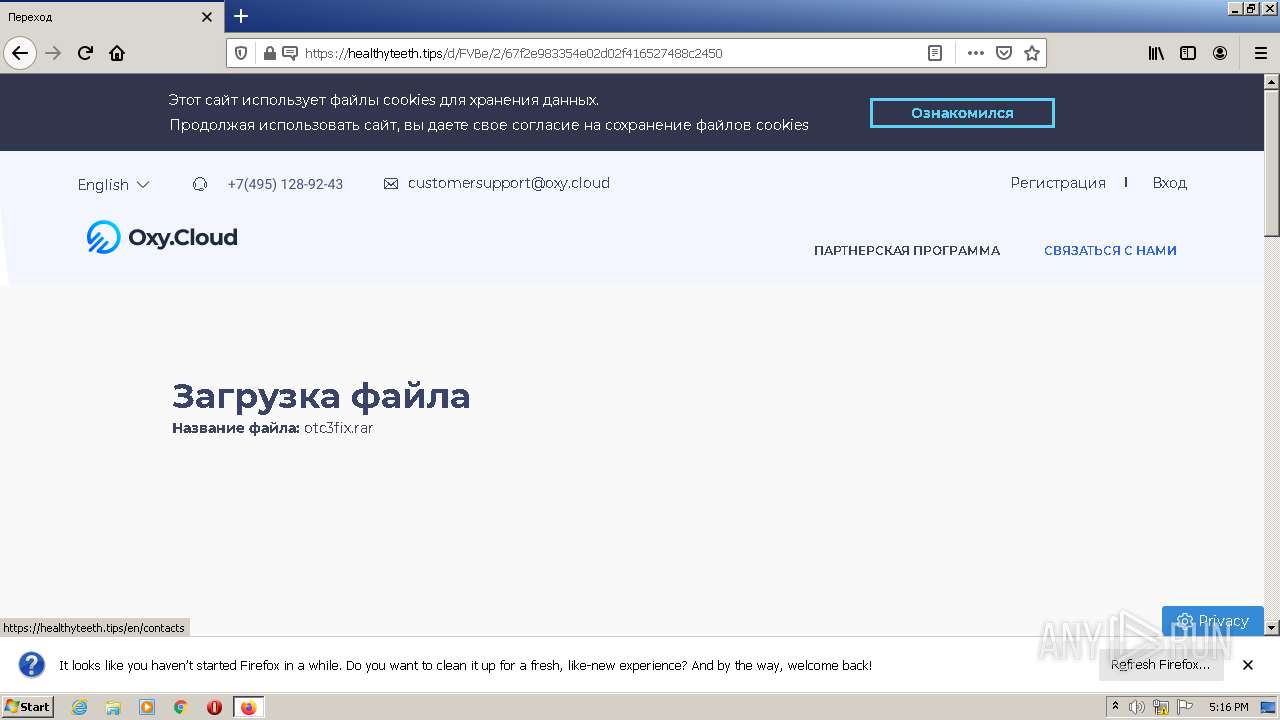Show hidden system tray icons

[1116, 707]
